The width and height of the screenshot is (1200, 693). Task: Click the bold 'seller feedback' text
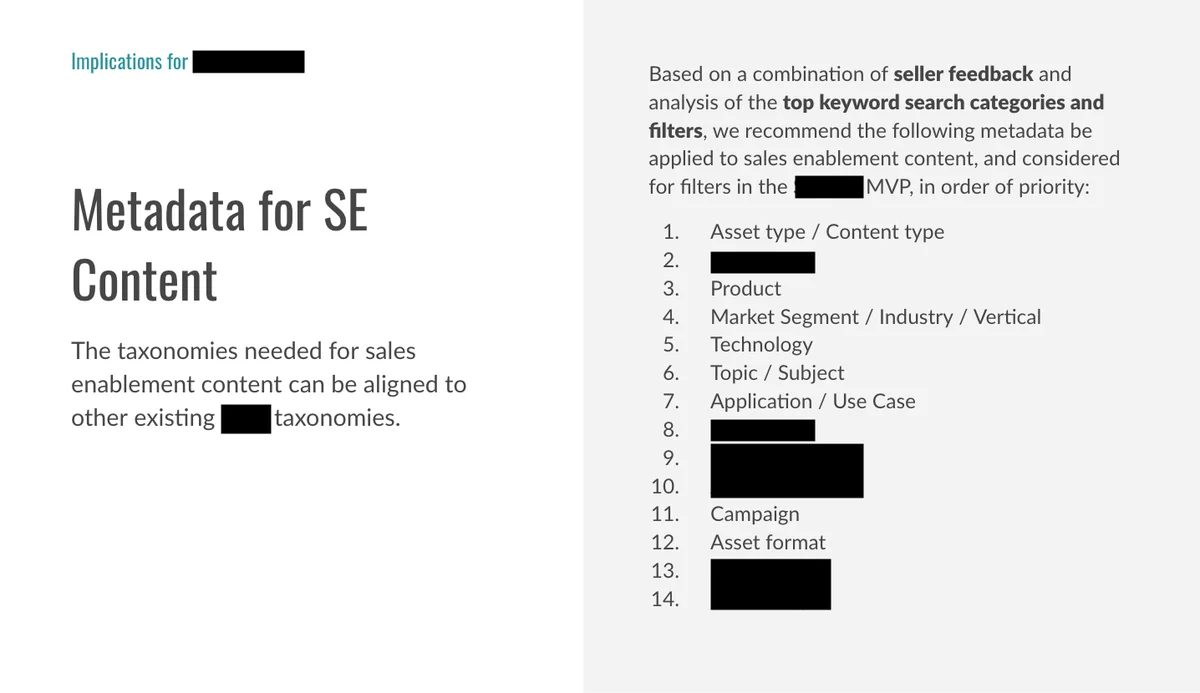[963, 74]
